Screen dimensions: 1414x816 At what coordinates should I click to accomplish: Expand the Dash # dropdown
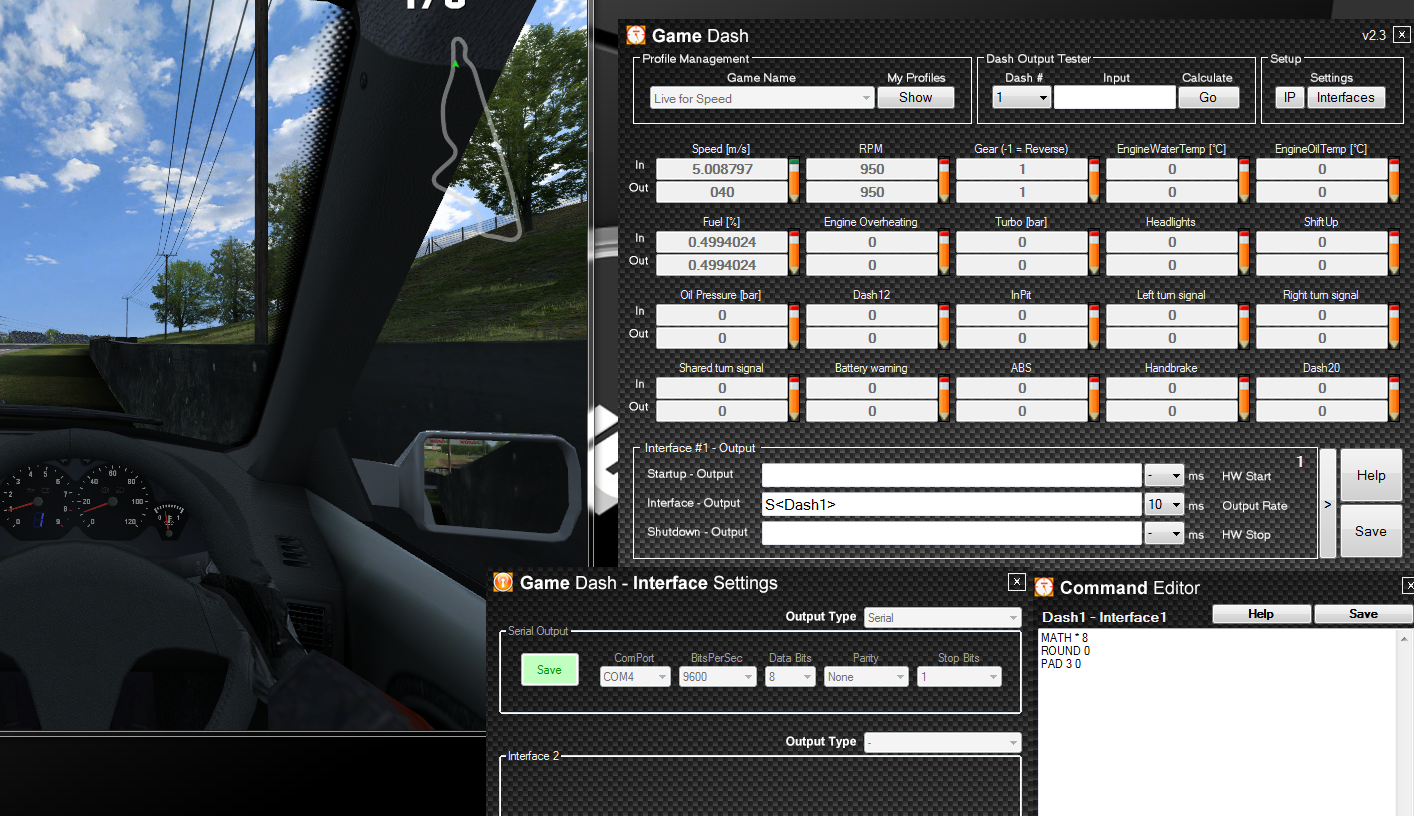(x=1021, y=98)
